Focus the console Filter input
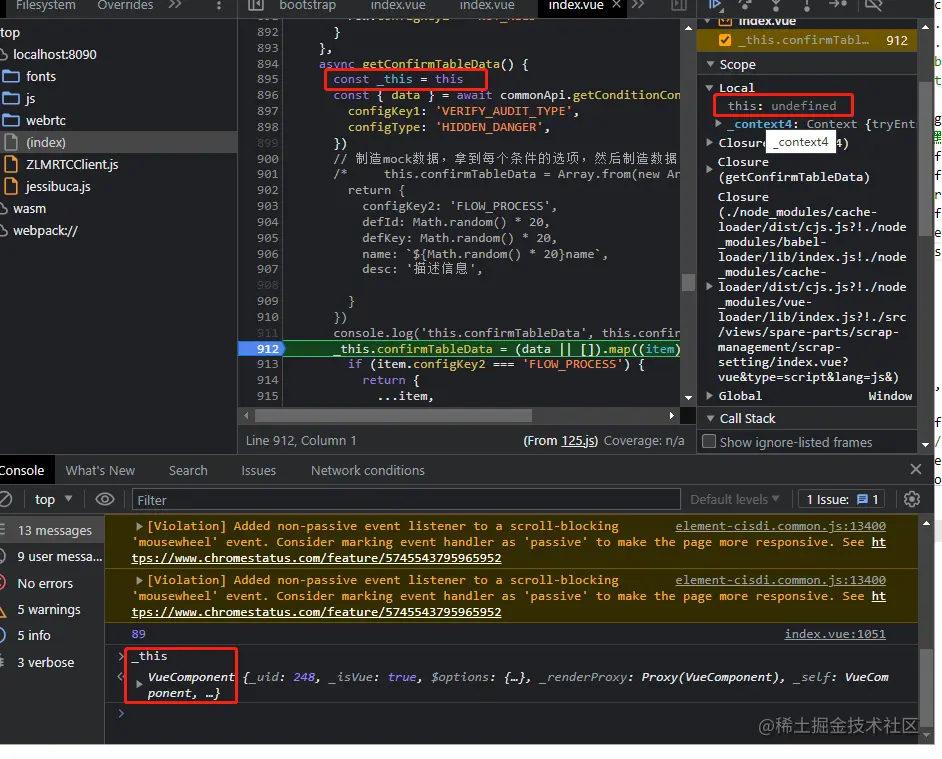942x759 pixels. (x=406, y=499)
